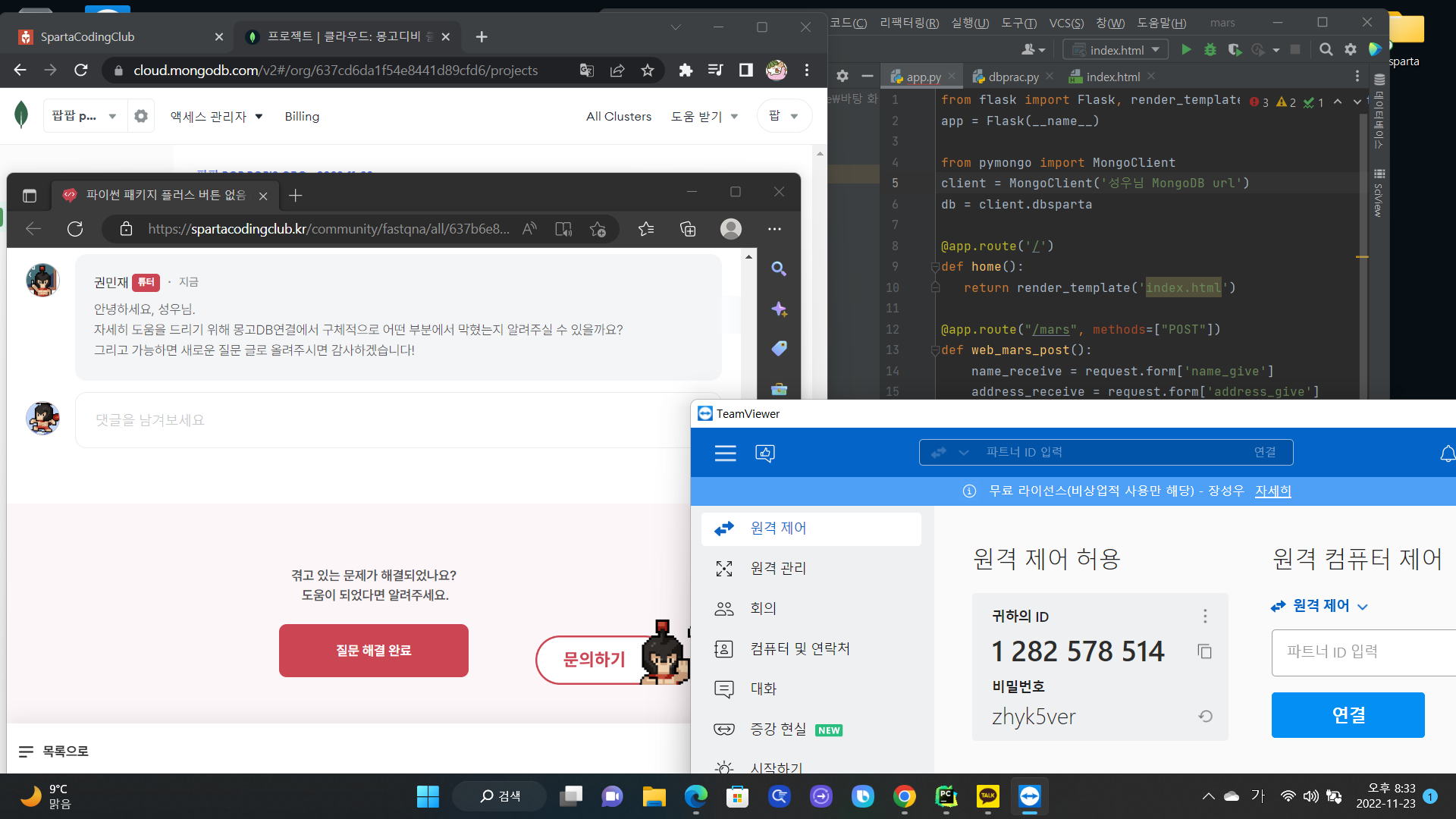The width and height of the screenshot is (1456, 819).
Task: Share the MongoDB page from Chrome's toolbar
Action: [617, 71]
